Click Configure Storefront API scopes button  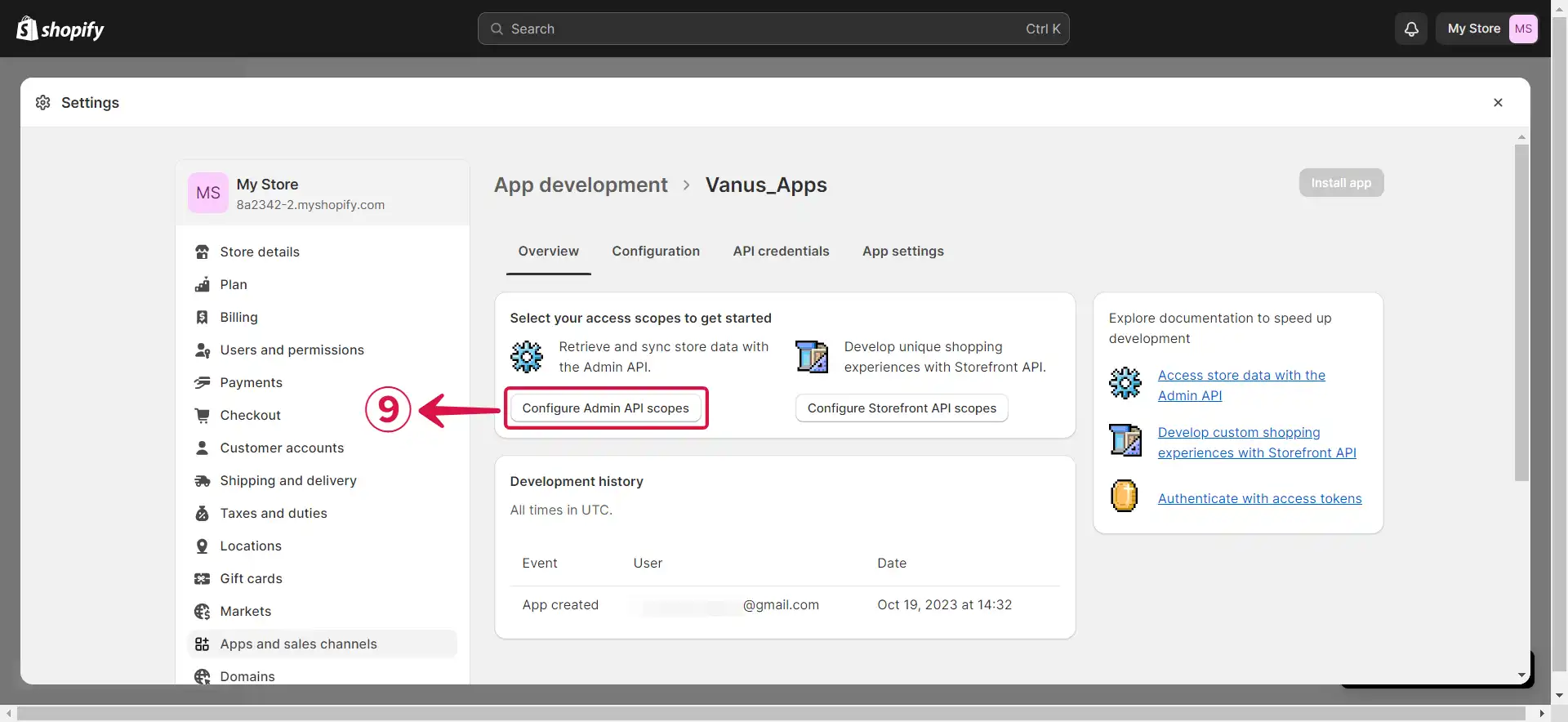click(x=902, y=408)
